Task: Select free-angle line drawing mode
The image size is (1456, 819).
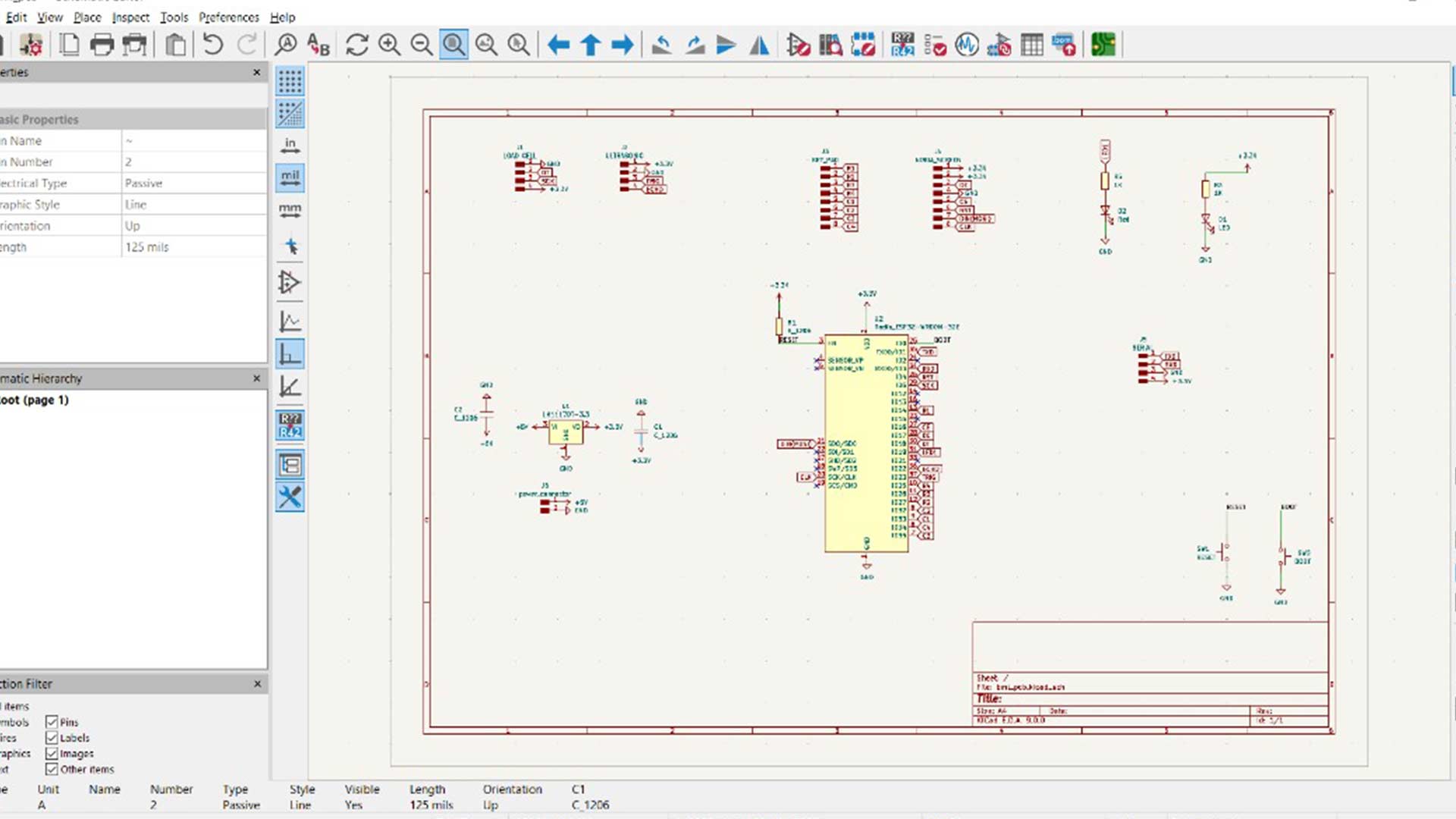Action: click(x=290, y=322)
